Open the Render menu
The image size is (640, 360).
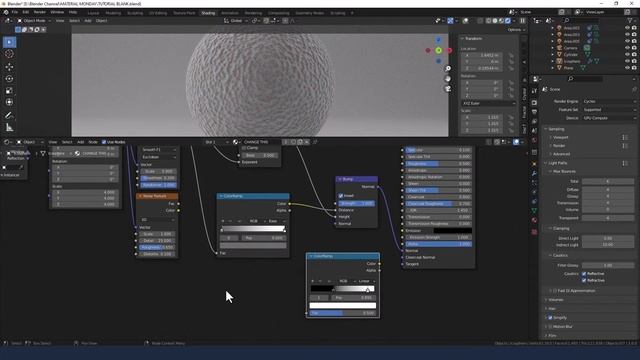[40, 12]
